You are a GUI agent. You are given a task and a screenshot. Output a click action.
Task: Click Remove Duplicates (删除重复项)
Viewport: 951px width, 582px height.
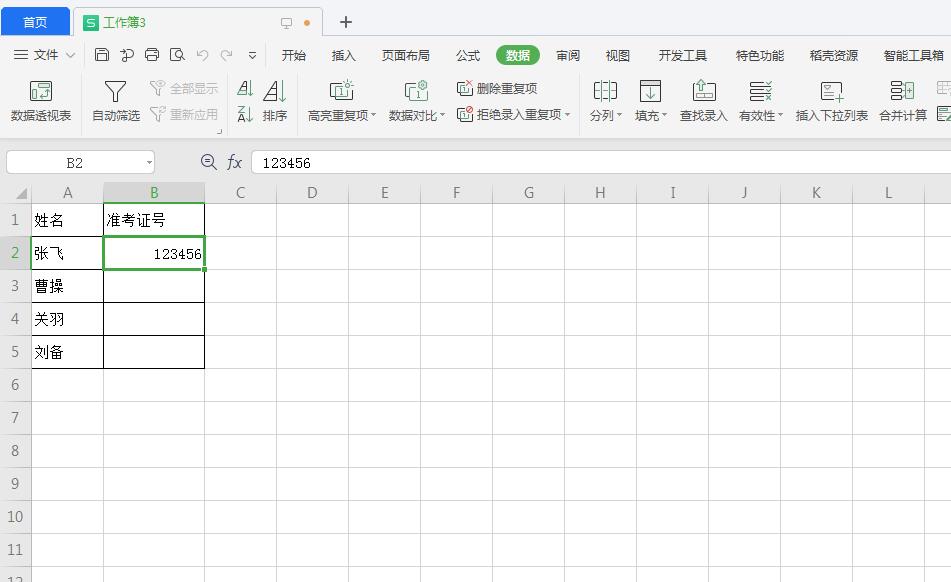pos(497,89)
